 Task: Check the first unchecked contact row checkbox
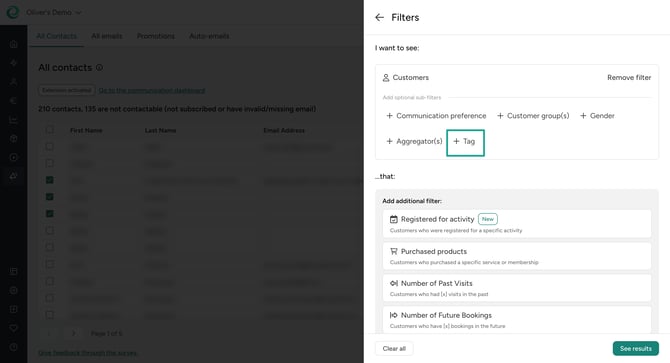pos(50,146)
